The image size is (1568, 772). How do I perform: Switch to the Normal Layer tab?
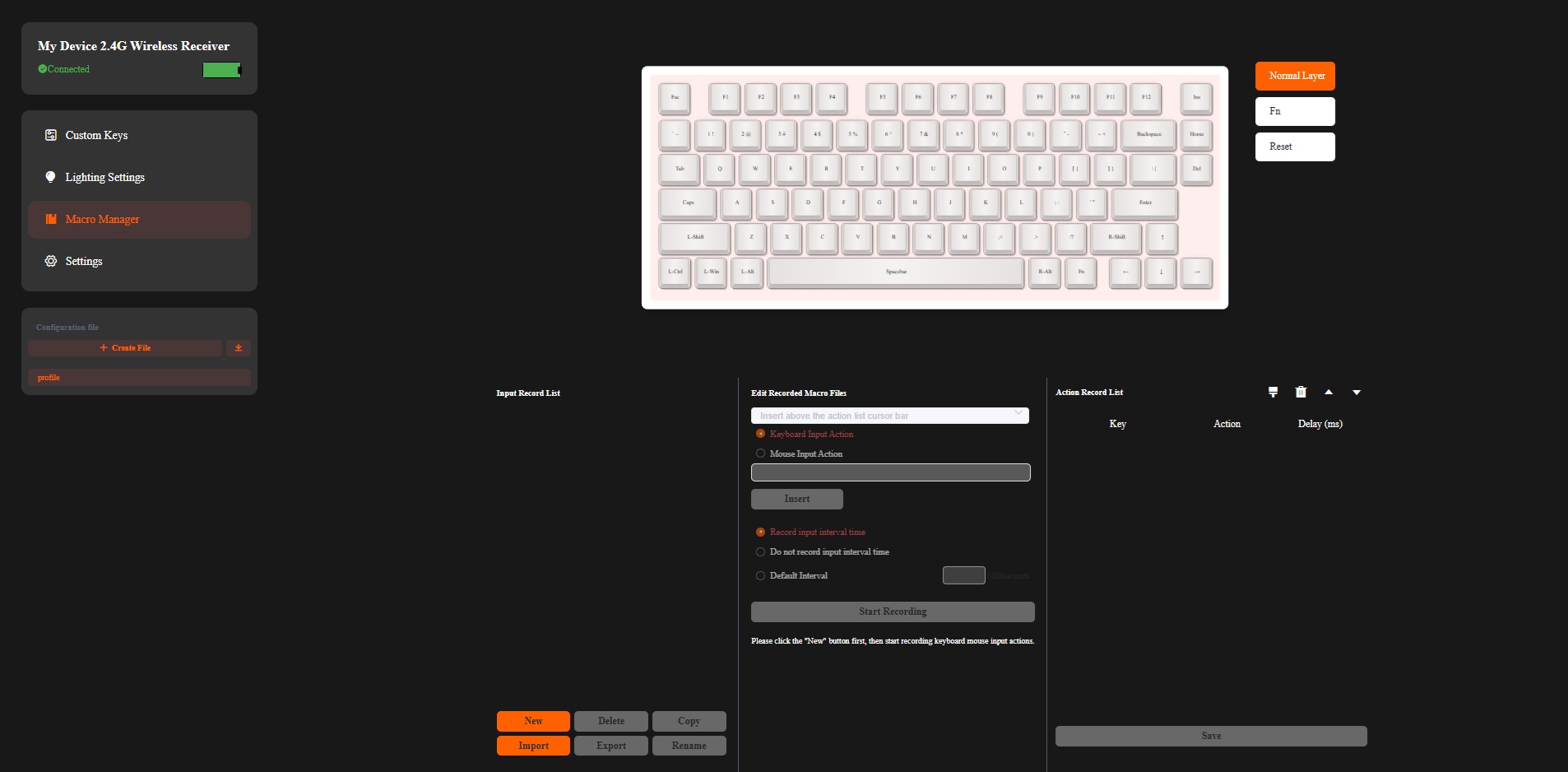tap(1295, 76)
